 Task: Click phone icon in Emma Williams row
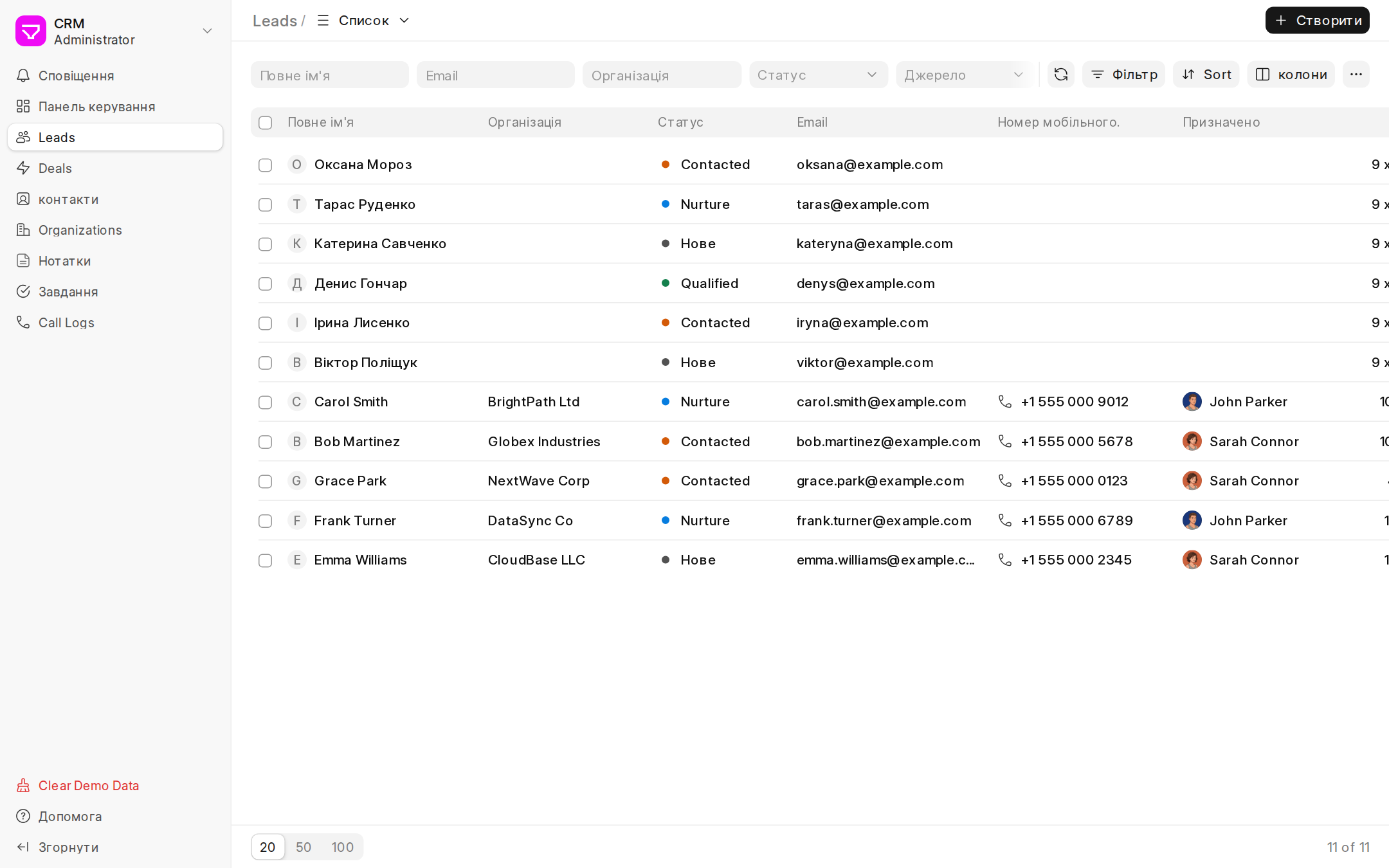click(1005, 560)
